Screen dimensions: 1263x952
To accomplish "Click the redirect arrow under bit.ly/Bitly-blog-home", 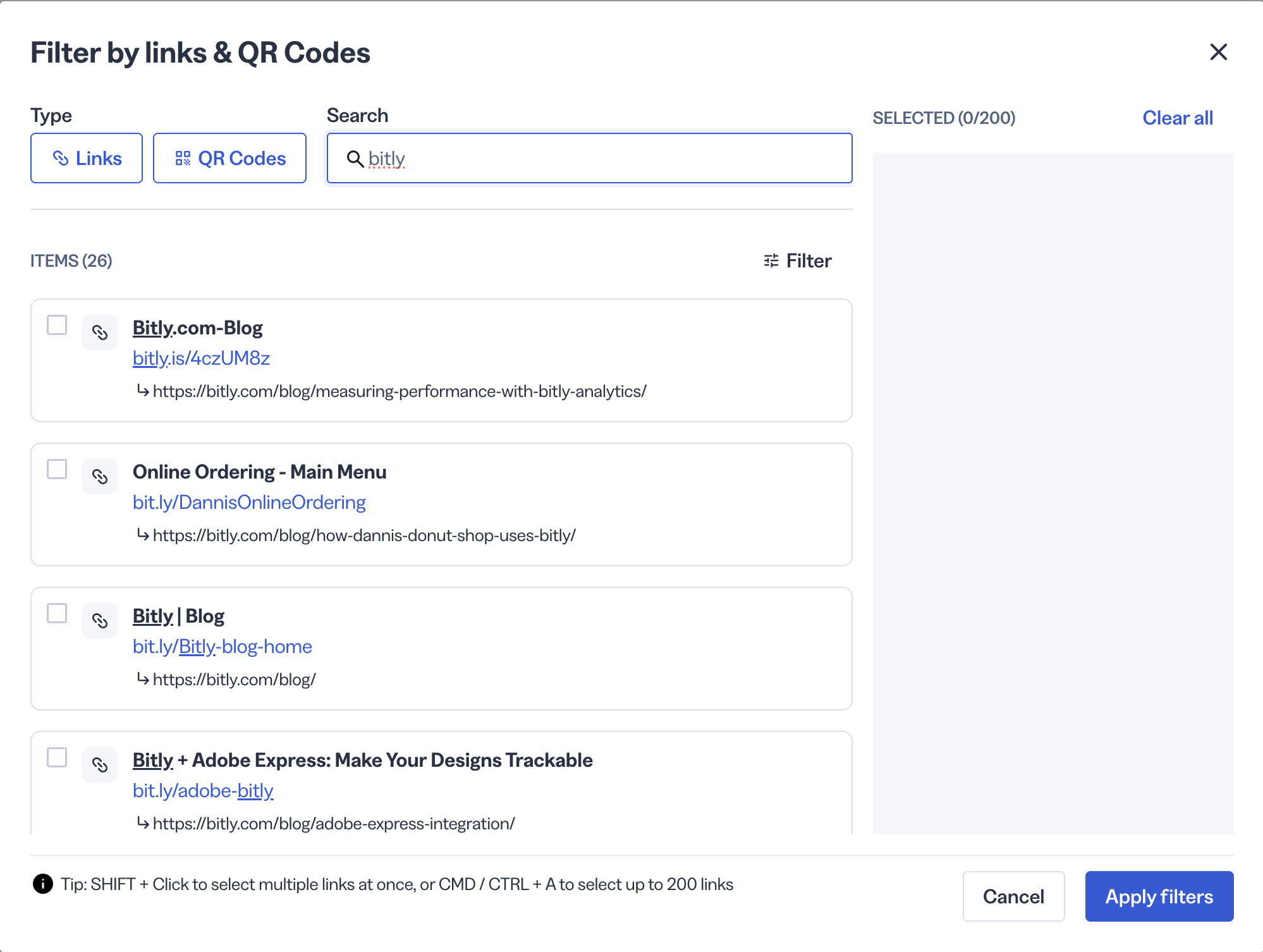I will click(x=143, y=679).
